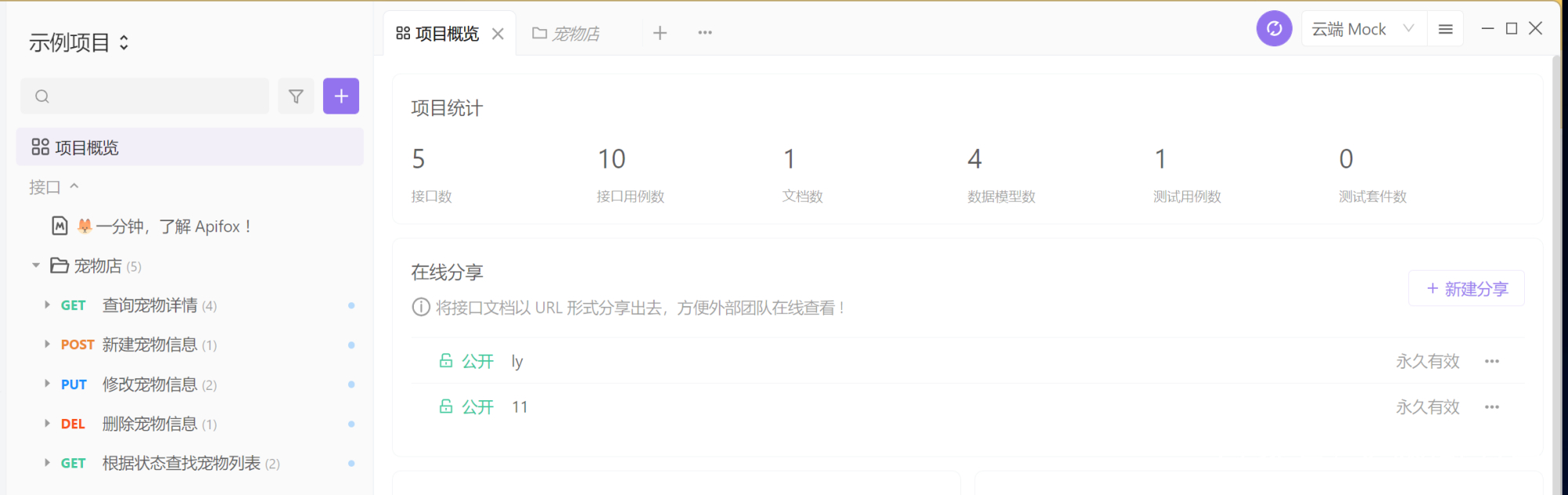The width and height of the screenshot is (1568, 495).
Task: Open tab bar more options ellipsis
Action: tap(705, 33)
